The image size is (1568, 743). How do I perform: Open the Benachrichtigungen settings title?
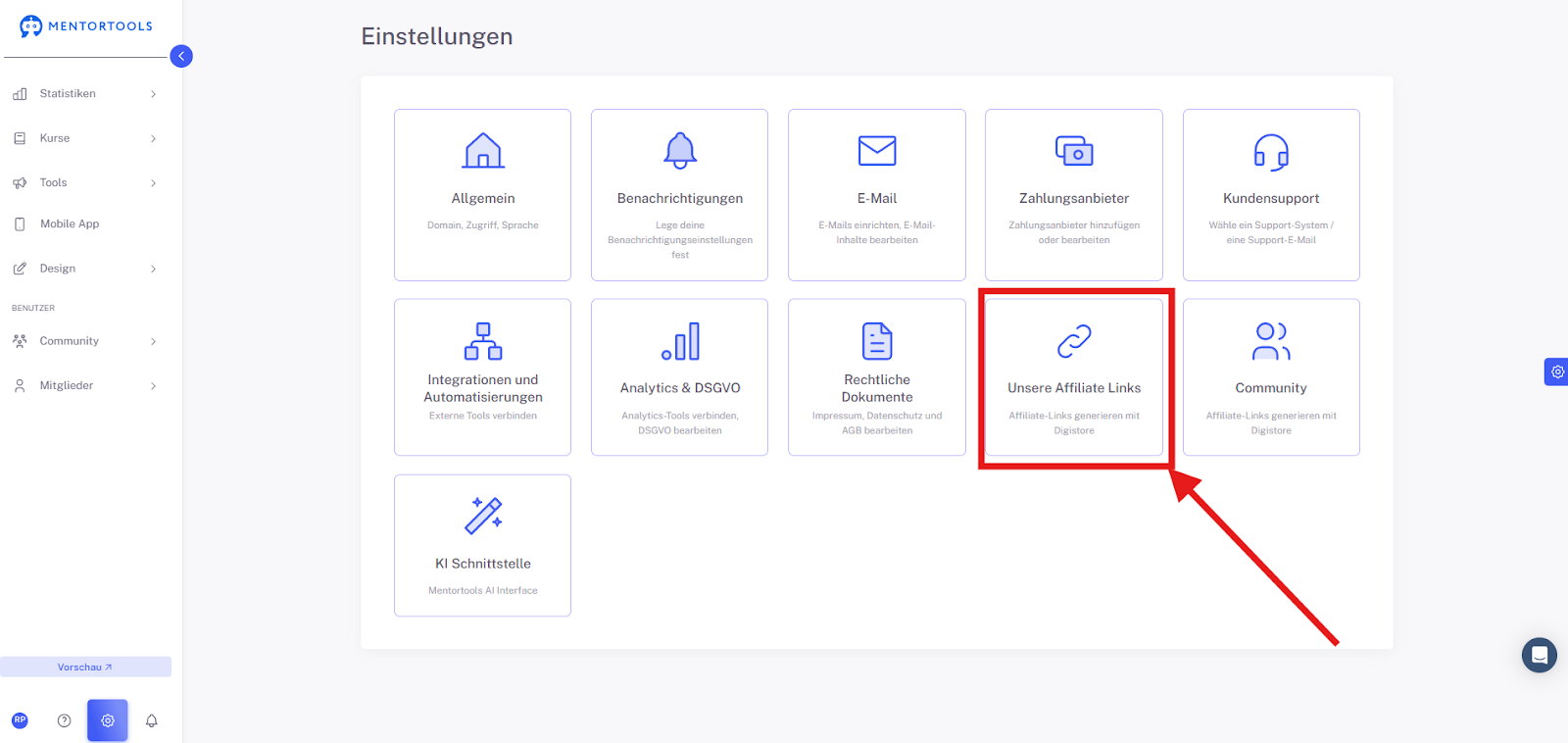pos(680,198)
